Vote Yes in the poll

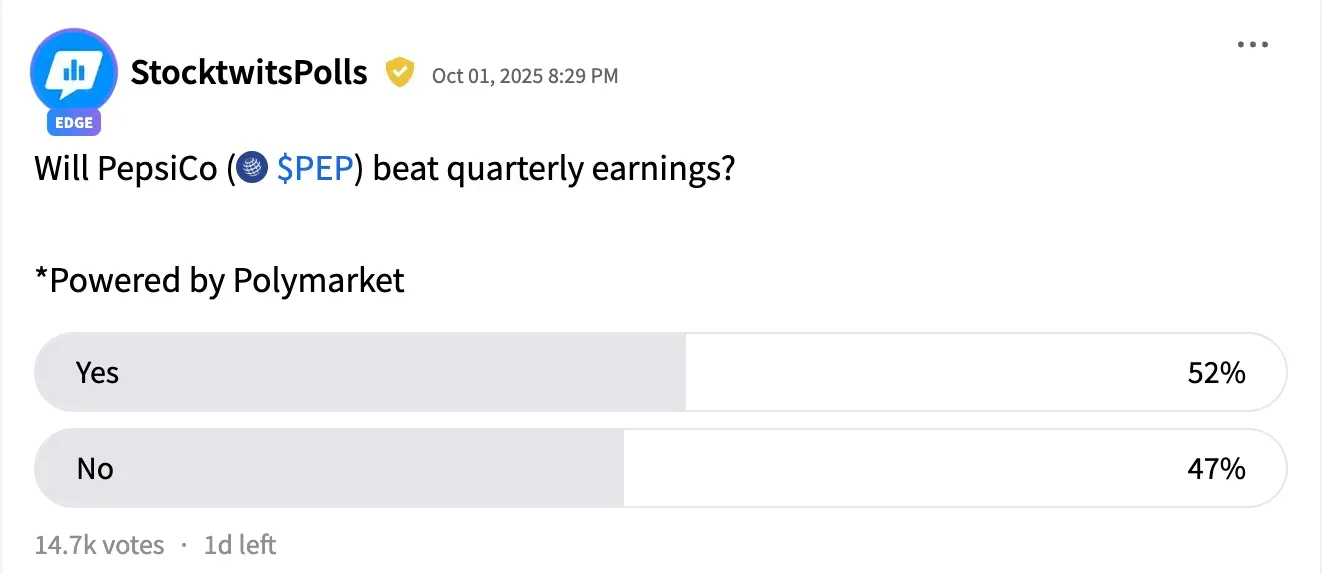(x=98, y=373)
